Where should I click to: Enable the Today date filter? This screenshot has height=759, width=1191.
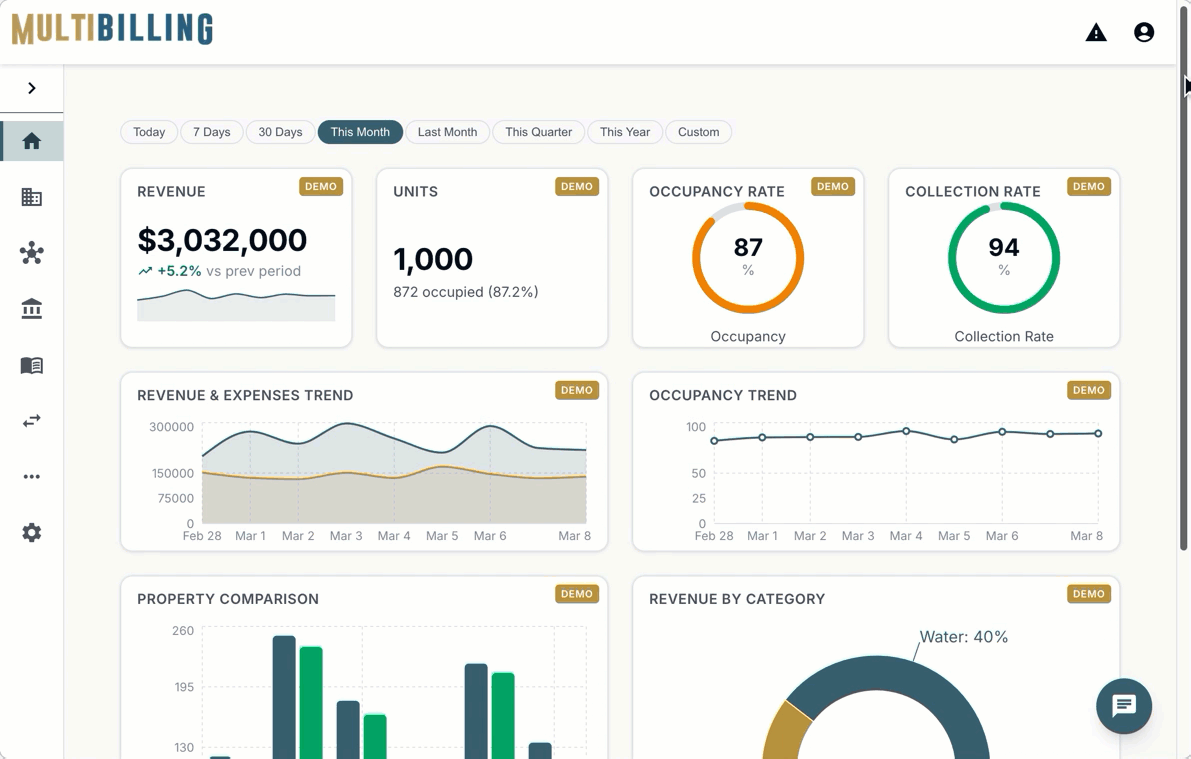point(148,132)
